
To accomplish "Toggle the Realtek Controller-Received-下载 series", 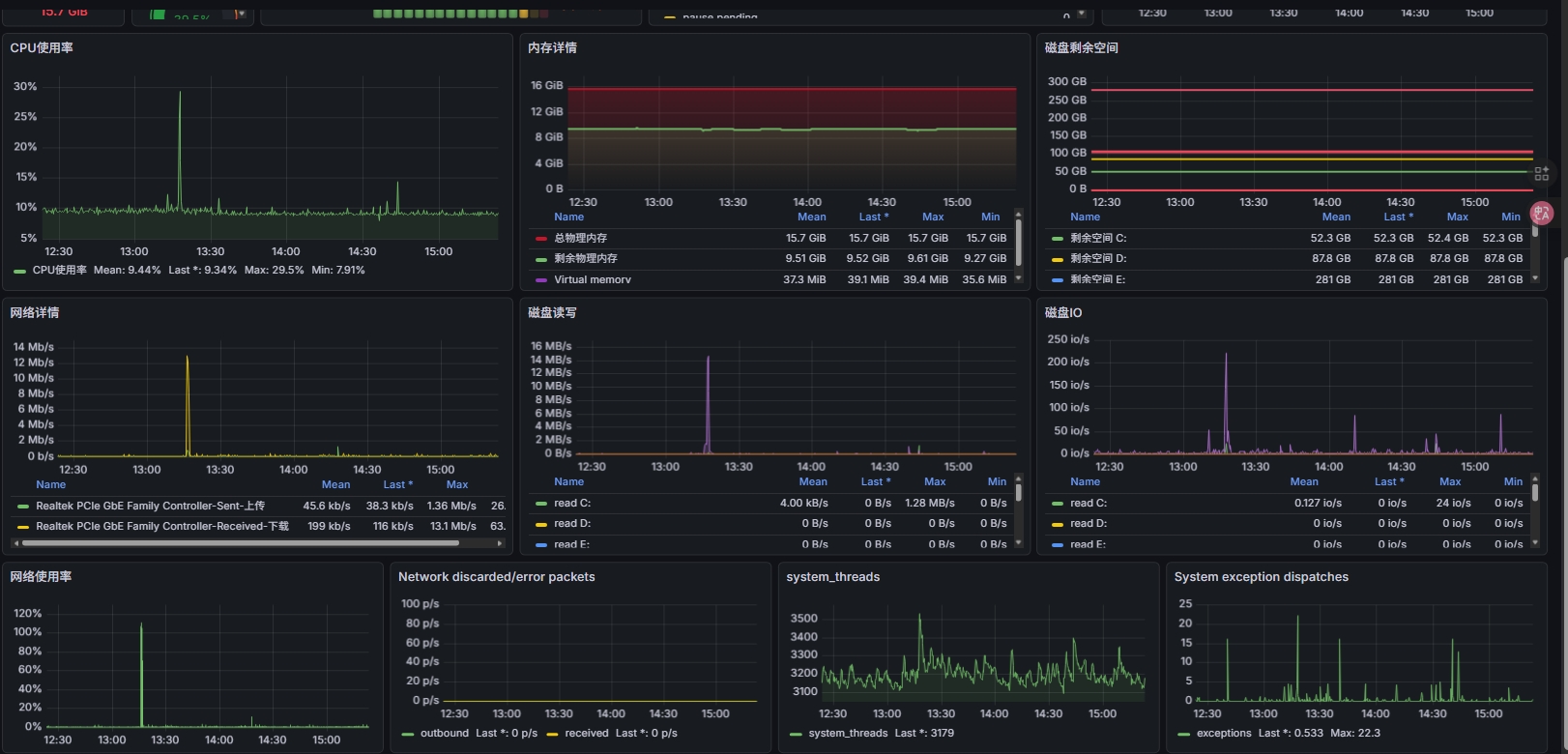I will click(162, 526).
